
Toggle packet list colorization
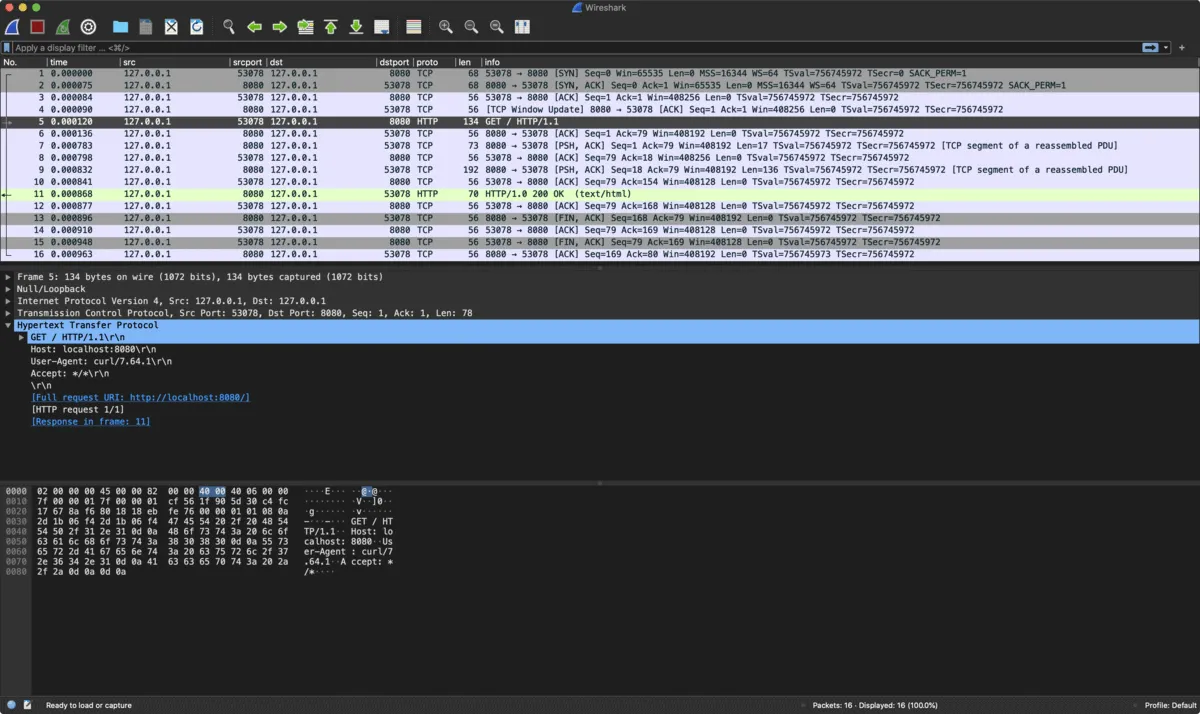[413, 27]
